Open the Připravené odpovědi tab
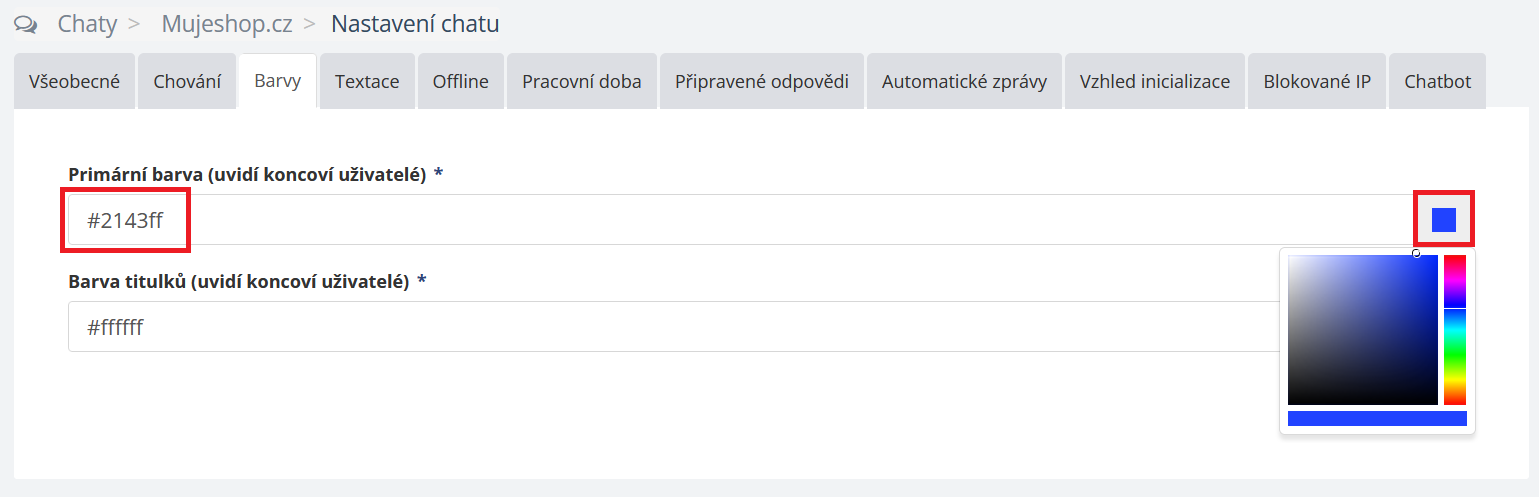 [761, 82]
